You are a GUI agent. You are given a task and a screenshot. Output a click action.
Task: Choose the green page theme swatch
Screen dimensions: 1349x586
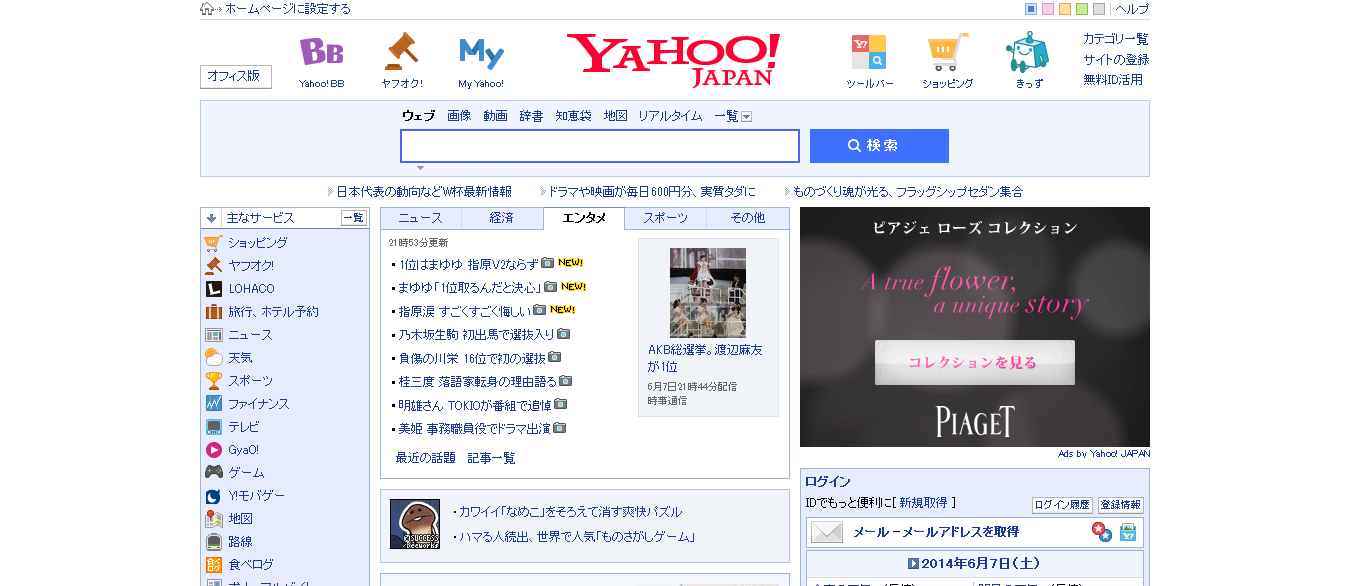point(1082,9)
